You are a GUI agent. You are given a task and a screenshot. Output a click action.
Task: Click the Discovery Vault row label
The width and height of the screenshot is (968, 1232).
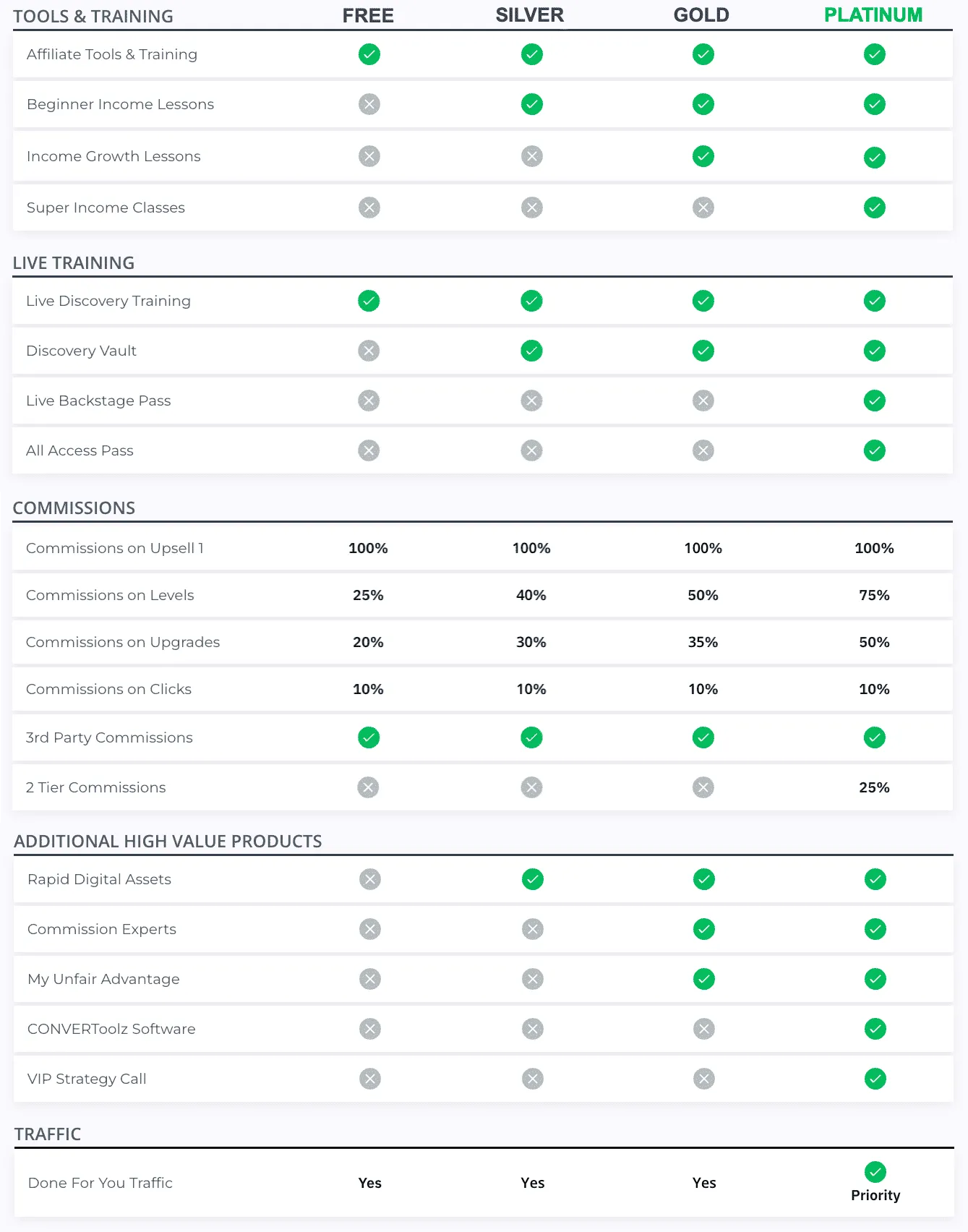pyautogui.click(x=81, y=351)
